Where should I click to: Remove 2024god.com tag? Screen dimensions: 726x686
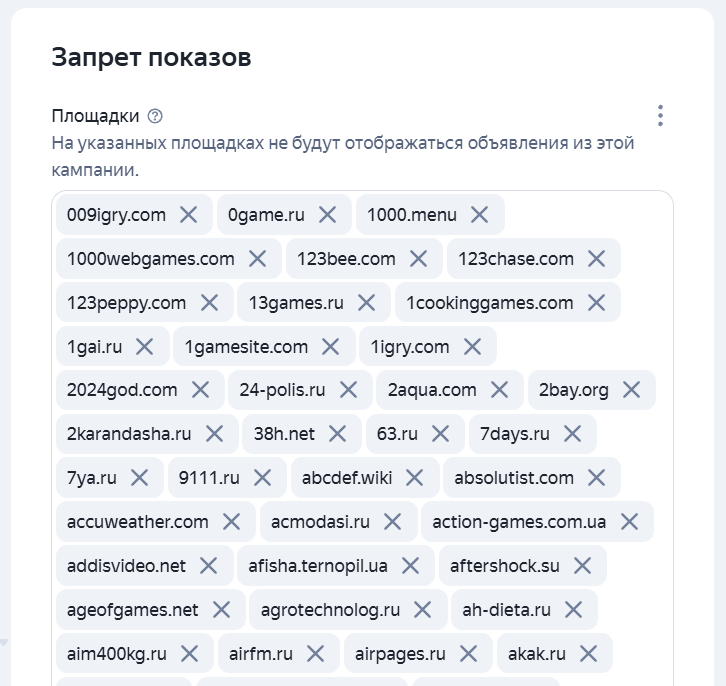point(200,390)
